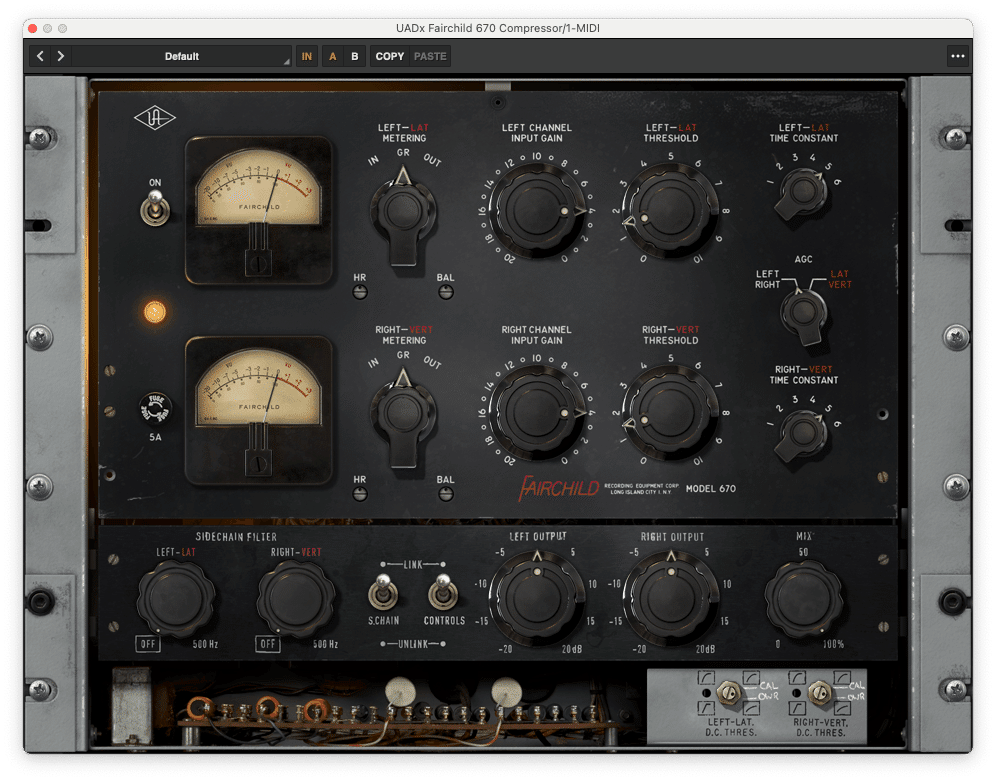Image resolution: width=996 pixels, height=781 pixels.
Task: Adjust the Right-Vert HR trim screw
Action: click(360, 494)
